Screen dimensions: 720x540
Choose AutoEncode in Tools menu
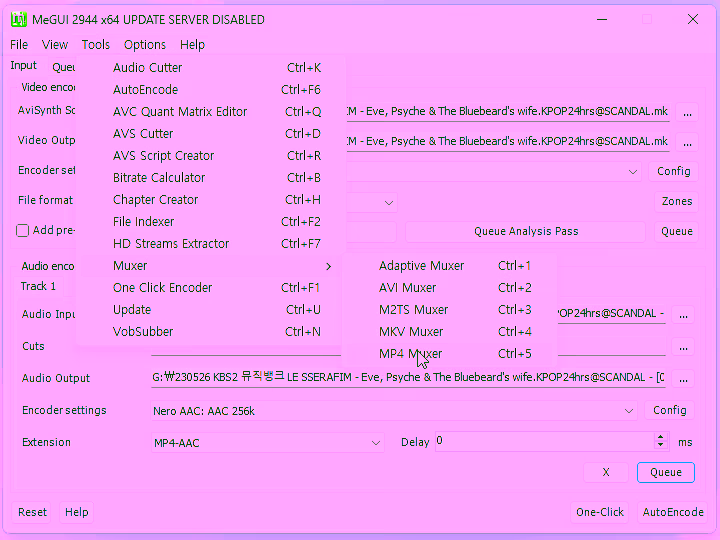[x=208, y=90]
